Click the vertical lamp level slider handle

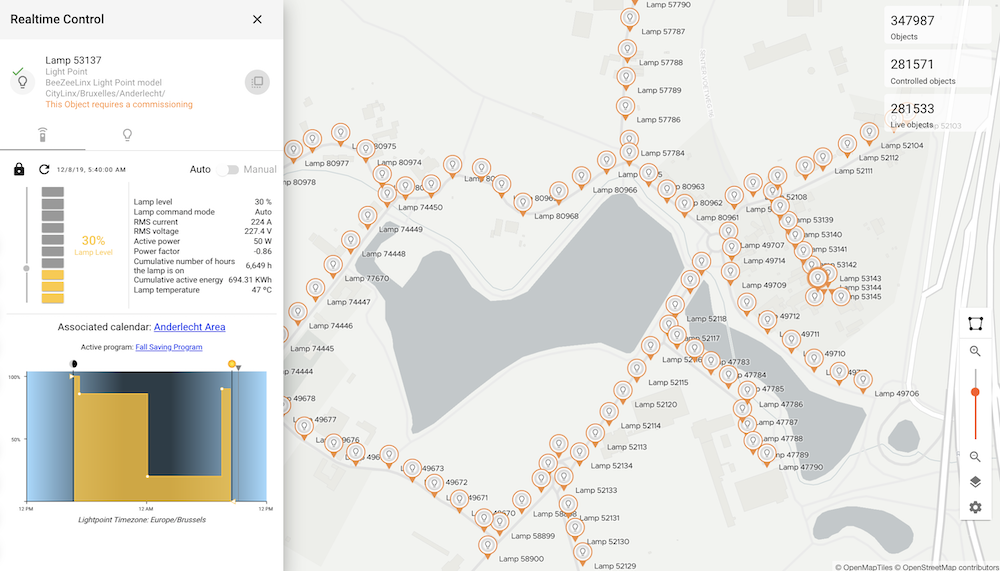tap(26, 269)
